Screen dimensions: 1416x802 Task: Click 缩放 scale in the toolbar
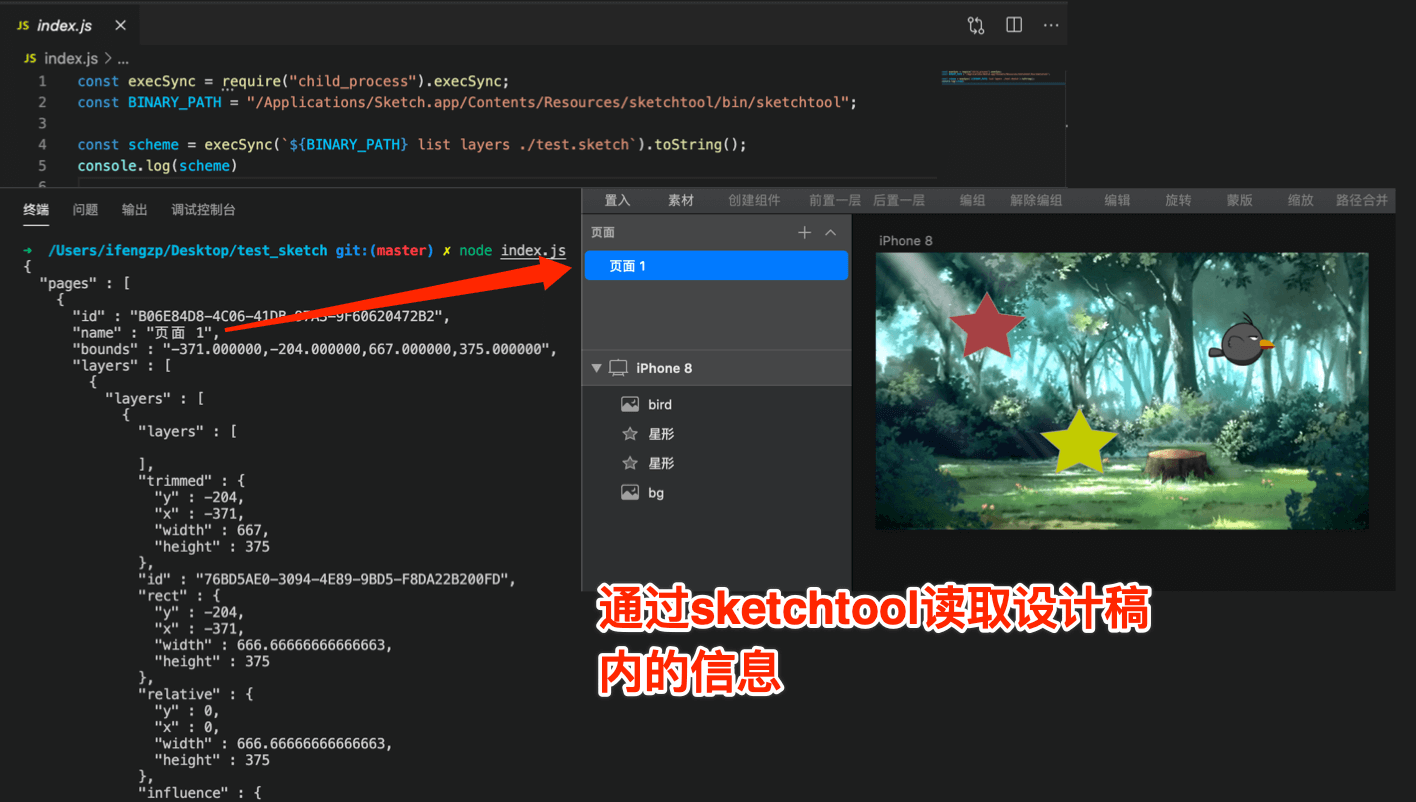coord(1300,200)
